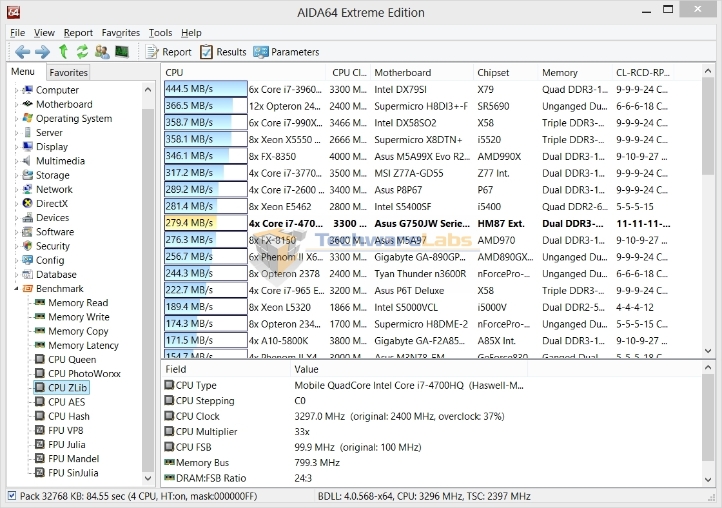Click the Storage tree icon
Screen dimensions: 722x508
(x=28, y=175)
